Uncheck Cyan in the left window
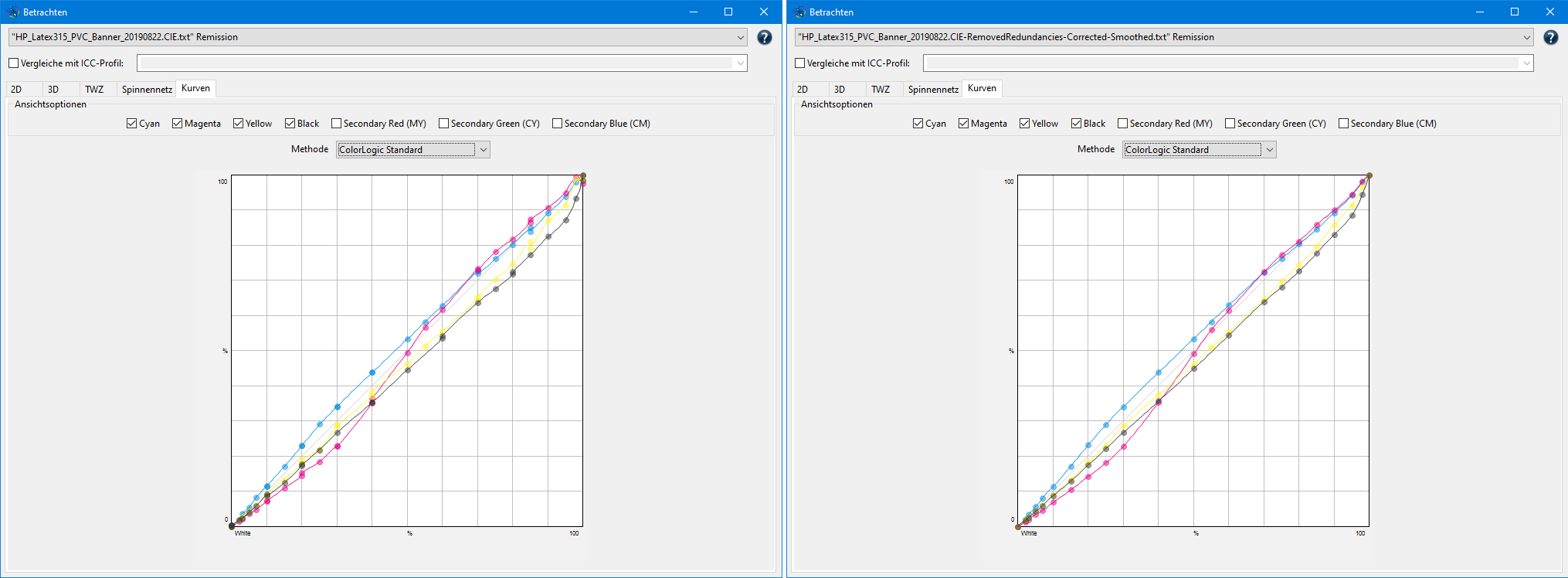The width and height of the screenshot is (1568, 578). (132, 124)
